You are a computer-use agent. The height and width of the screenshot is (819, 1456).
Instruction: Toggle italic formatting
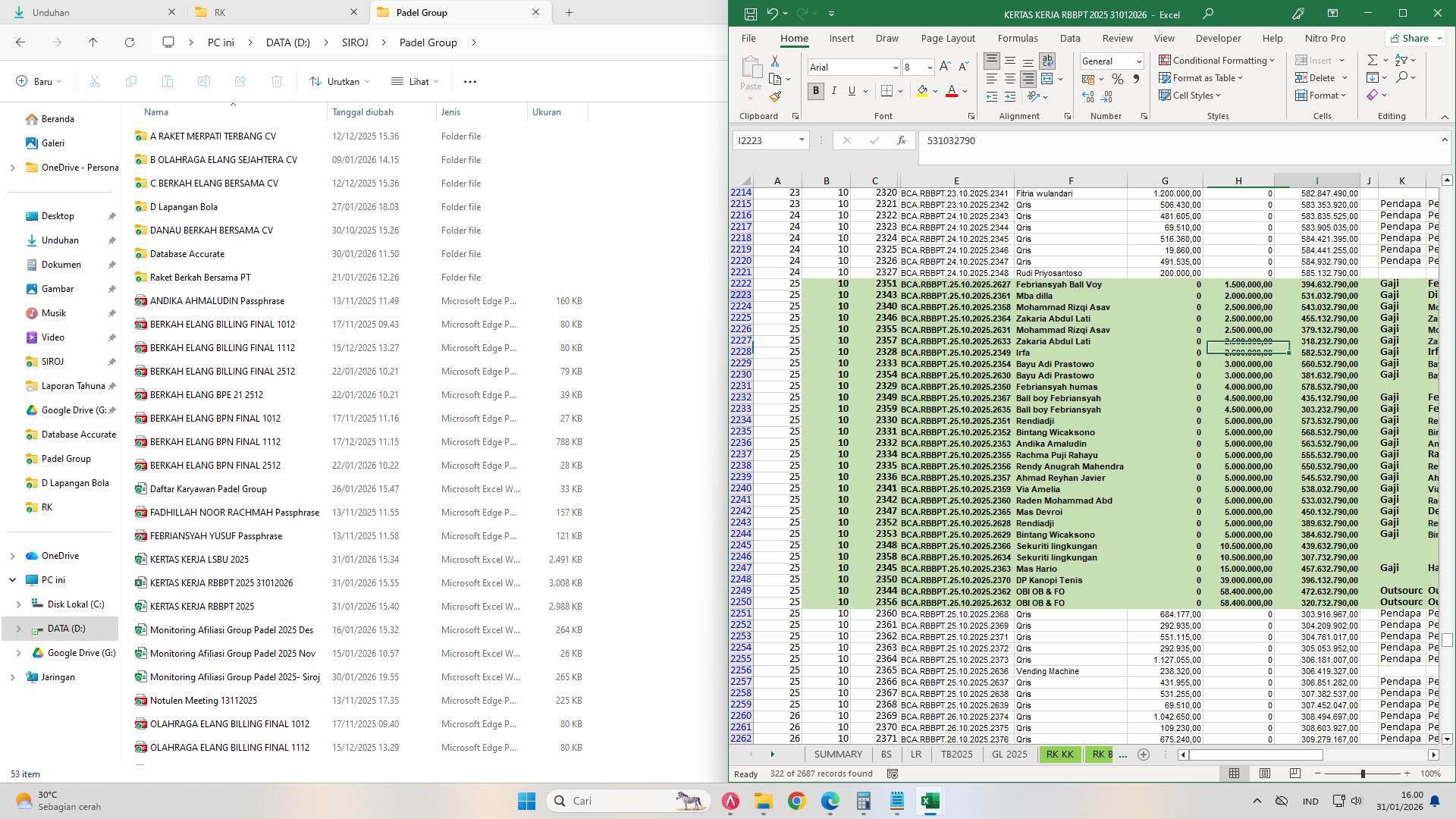(833, 91)
